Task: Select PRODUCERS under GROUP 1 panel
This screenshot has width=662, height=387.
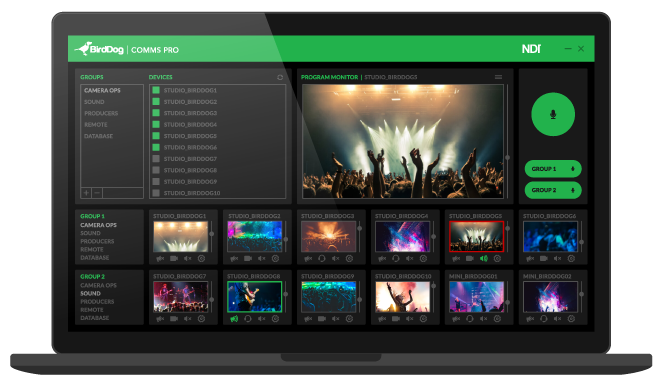Action: point(97,241)
